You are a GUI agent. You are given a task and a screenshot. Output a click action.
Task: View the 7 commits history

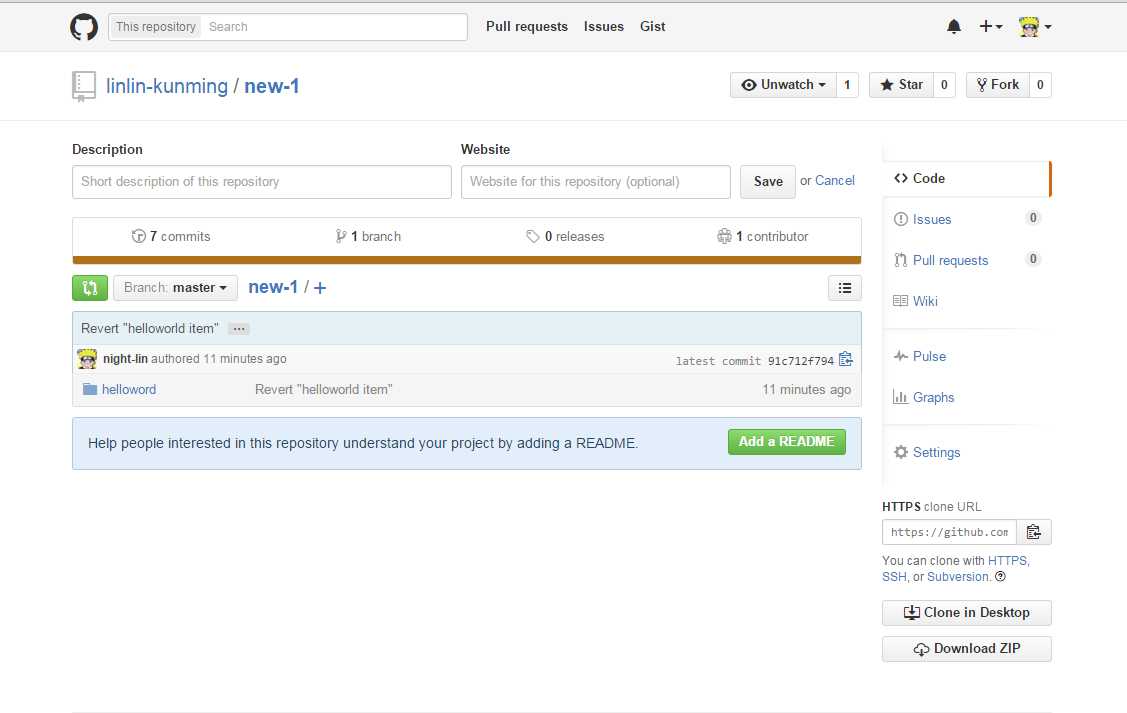(171, 236)
